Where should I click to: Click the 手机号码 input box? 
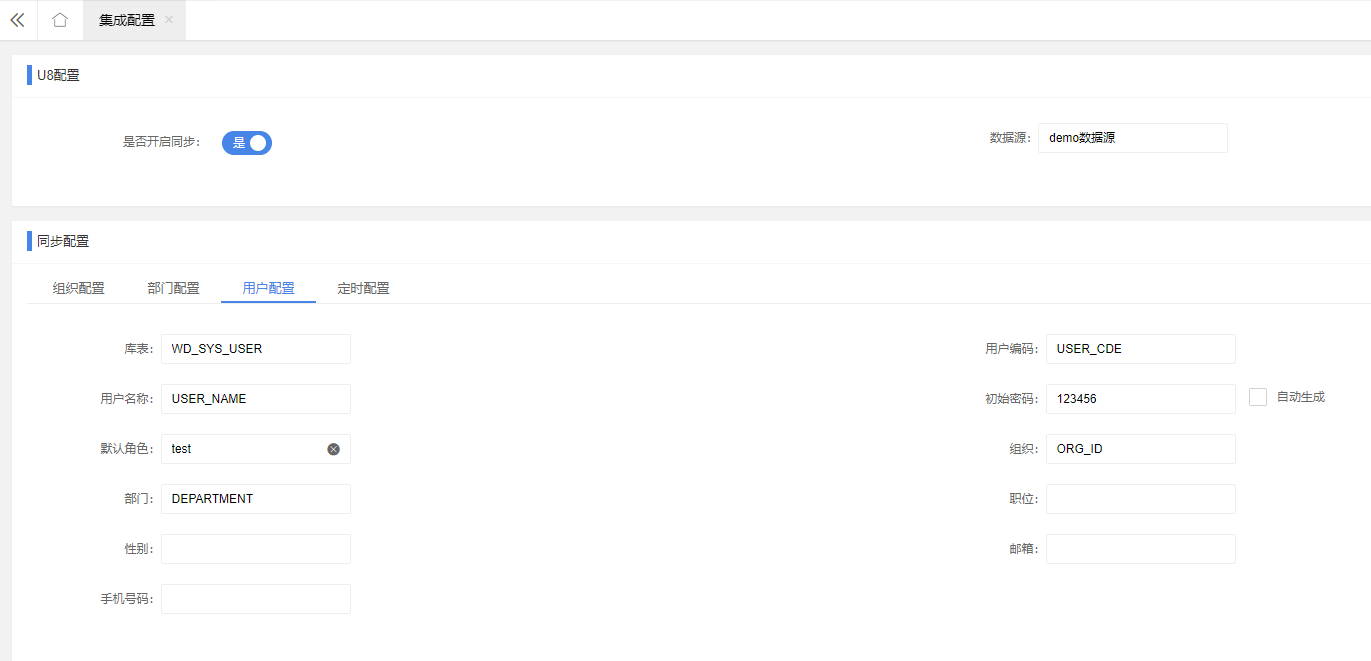tap(255, 599)
